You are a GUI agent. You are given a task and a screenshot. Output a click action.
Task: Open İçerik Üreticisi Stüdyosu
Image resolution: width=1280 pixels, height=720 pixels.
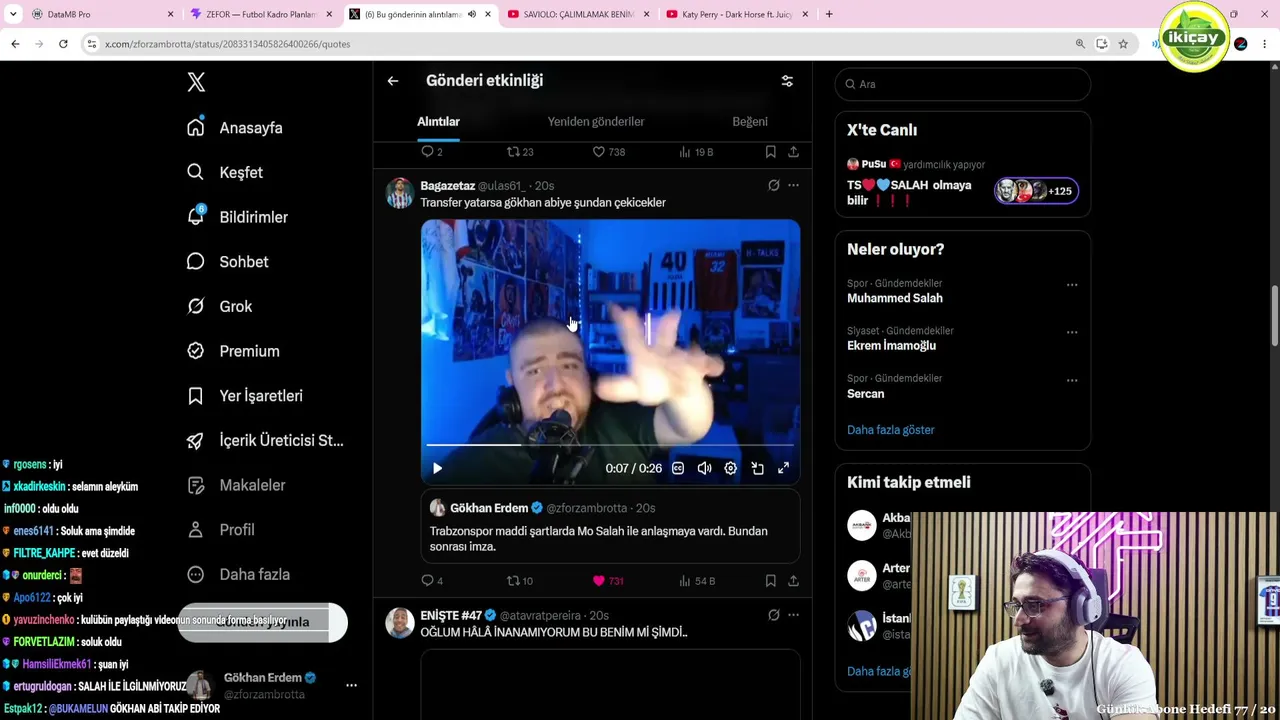[265, 441]
